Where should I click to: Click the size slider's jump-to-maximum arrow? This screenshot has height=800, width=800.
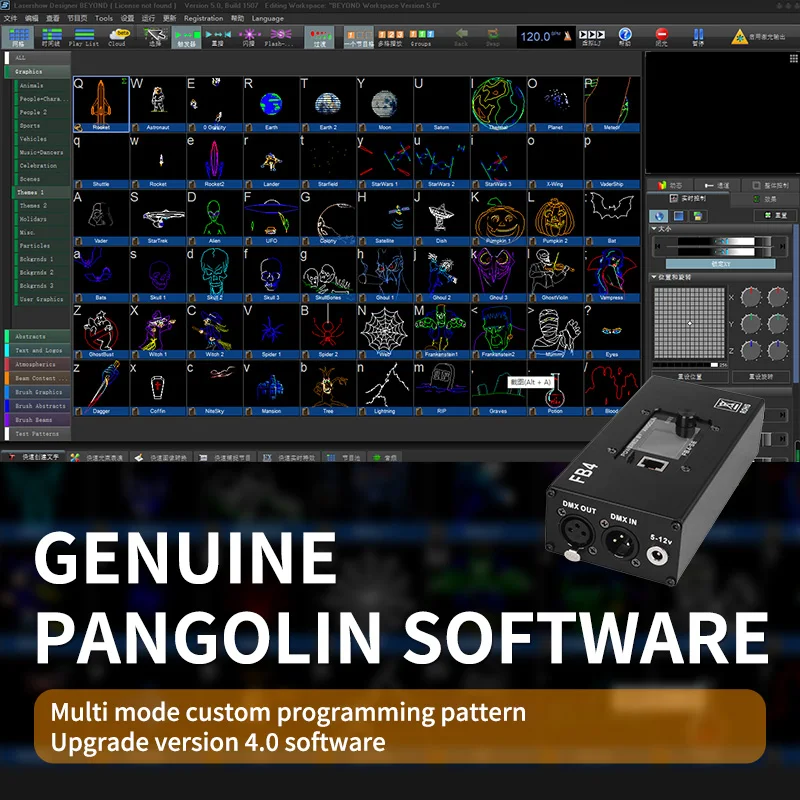pyautogui.click(x=782, y=246)
